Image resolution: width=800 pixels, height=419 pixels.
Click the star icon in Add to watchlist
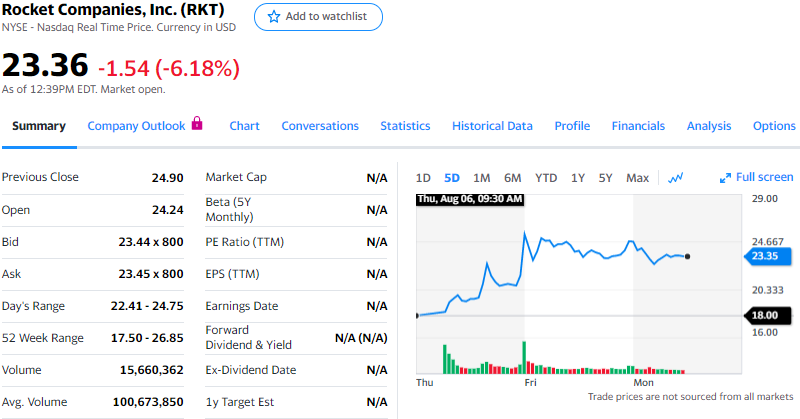[274, 17]
